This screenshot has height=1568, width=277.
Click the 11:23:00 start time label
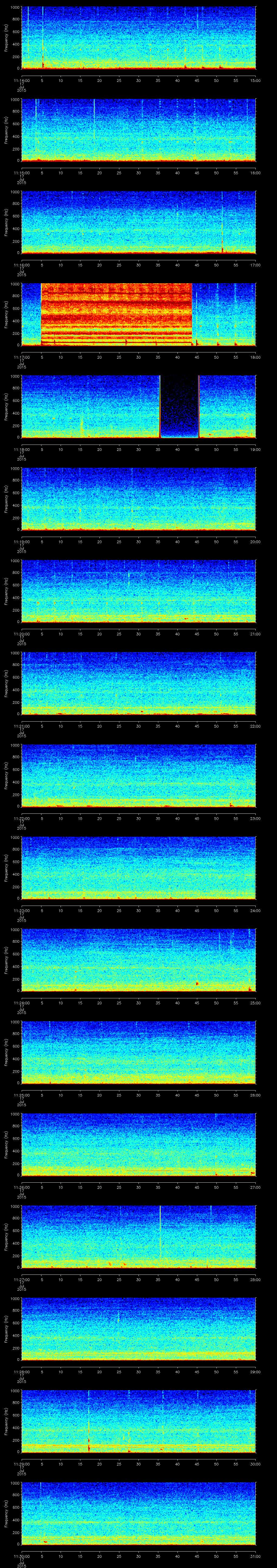tap(22, 910)
